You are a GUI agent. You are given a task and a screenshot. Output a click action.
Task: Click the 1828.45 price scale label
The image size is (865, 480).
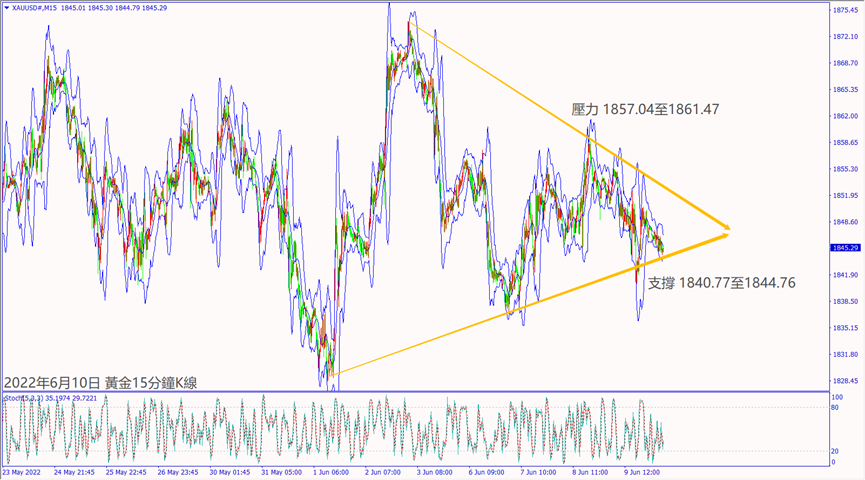coord(845,381)
